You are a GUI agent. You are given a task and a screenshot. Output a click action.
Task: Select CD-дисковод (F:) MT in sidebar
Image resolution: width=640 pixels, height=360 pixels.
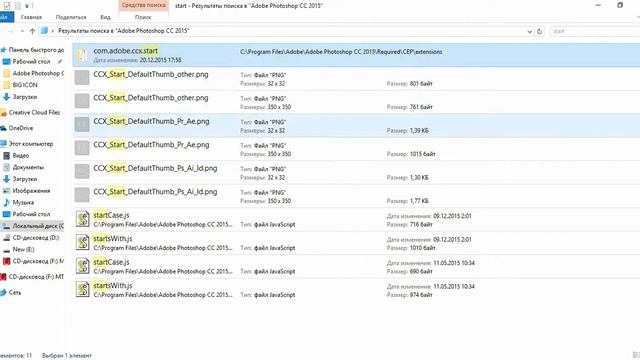coord(36,277)
